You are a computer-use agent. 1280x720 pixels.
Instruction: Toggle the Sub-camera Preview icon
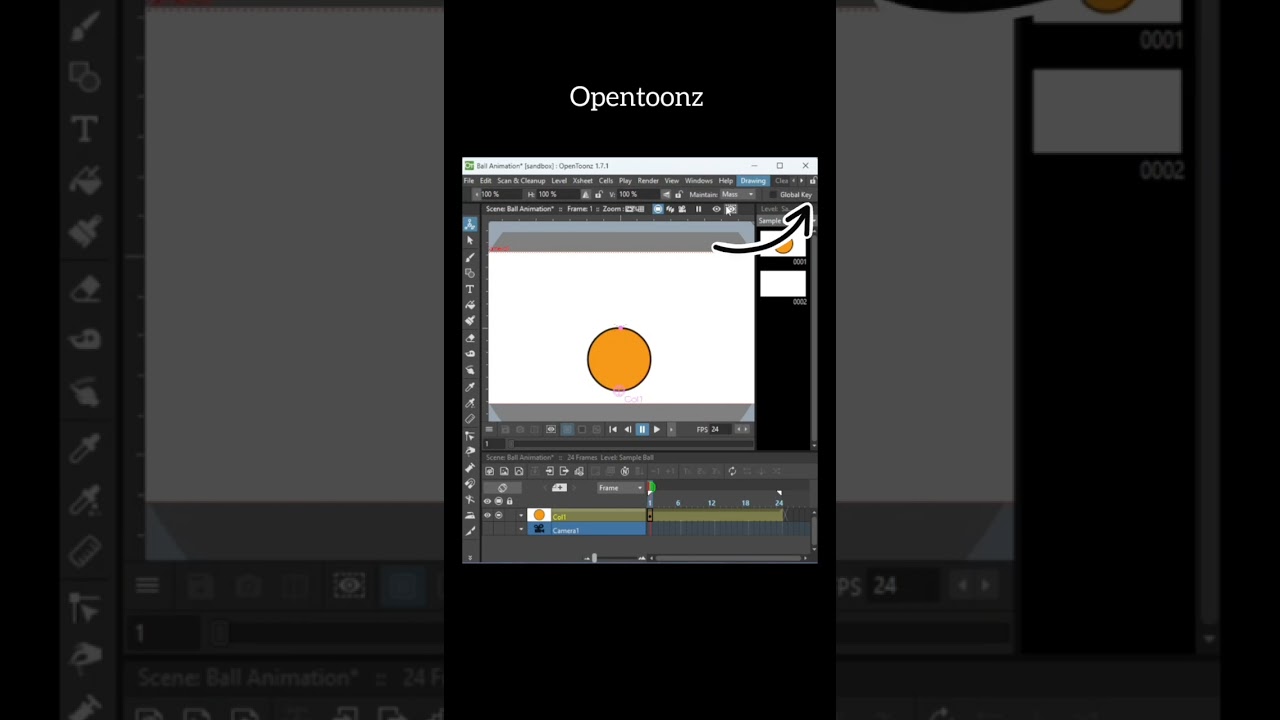731,209
